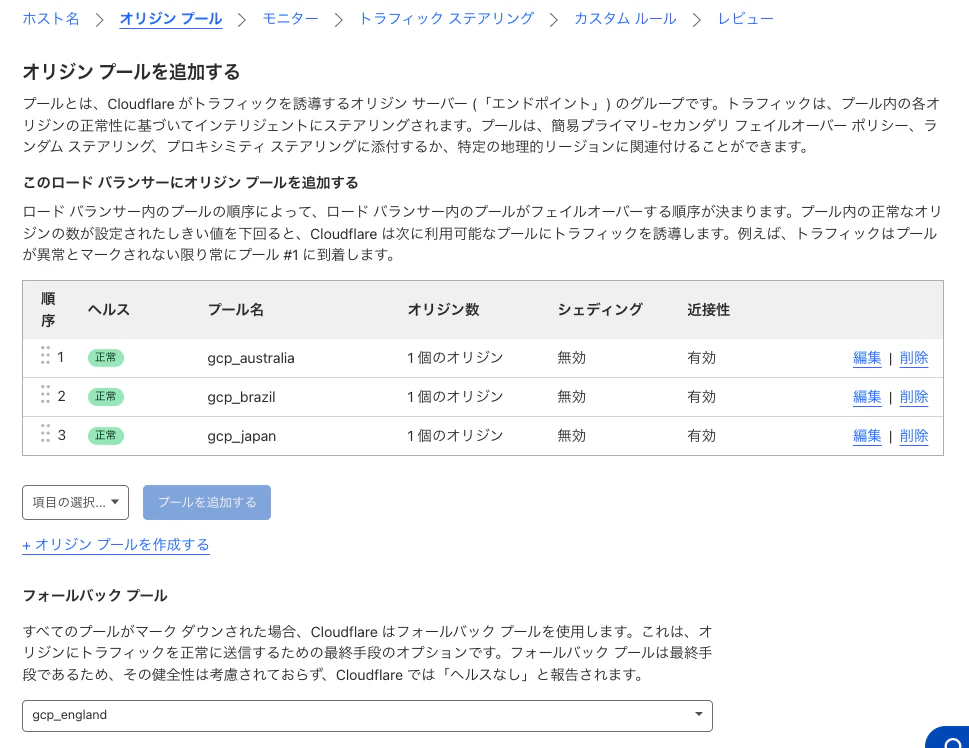Screen dimensions: 969x748
Task: Expand the gcp_england selector chevron
Action: point(698,715)
